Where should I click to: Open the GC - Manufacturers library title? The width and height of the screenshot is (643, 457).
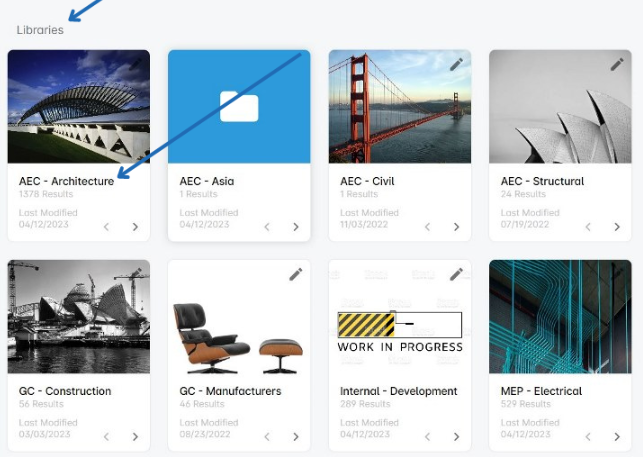click(230, 391)
